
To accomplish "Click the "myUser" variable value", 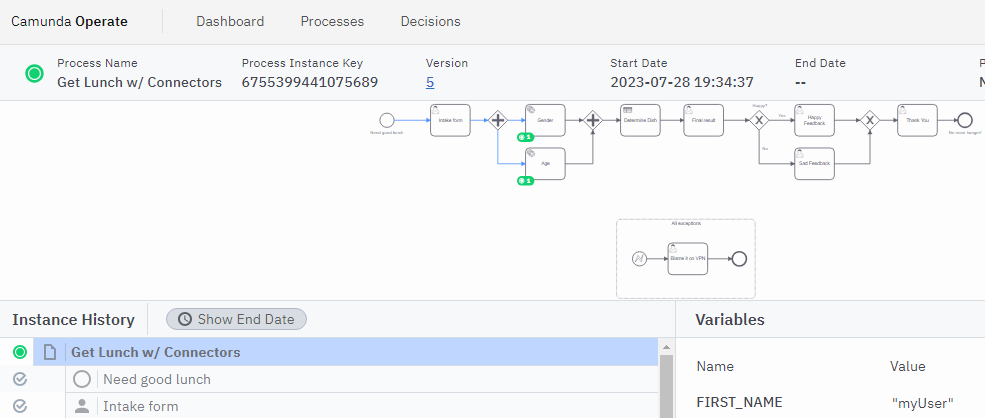I will click(922, 403).
